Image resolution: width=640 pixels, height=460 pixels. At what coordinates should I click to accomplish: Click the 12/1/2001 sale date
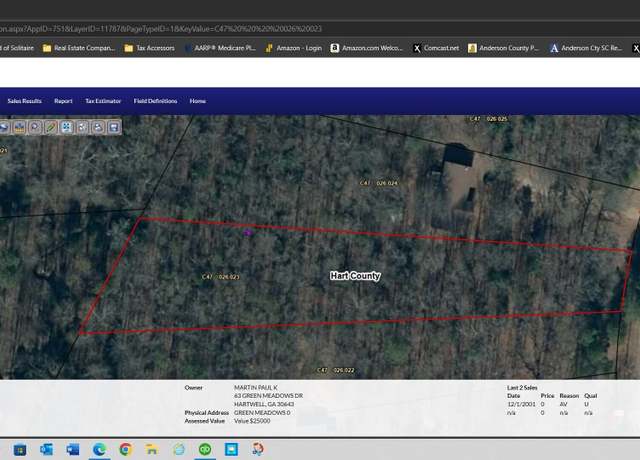tap(521, 404)
